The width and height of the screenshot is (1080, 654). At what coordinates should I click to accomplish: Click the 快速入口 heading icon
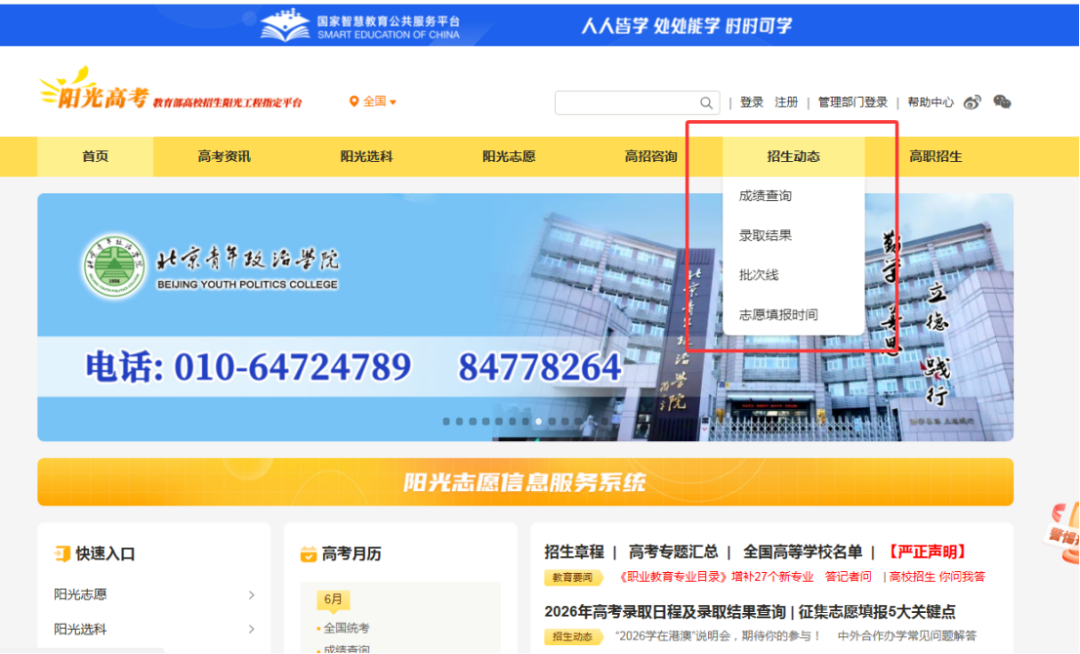pyautogui.click(x=62, y=553)
